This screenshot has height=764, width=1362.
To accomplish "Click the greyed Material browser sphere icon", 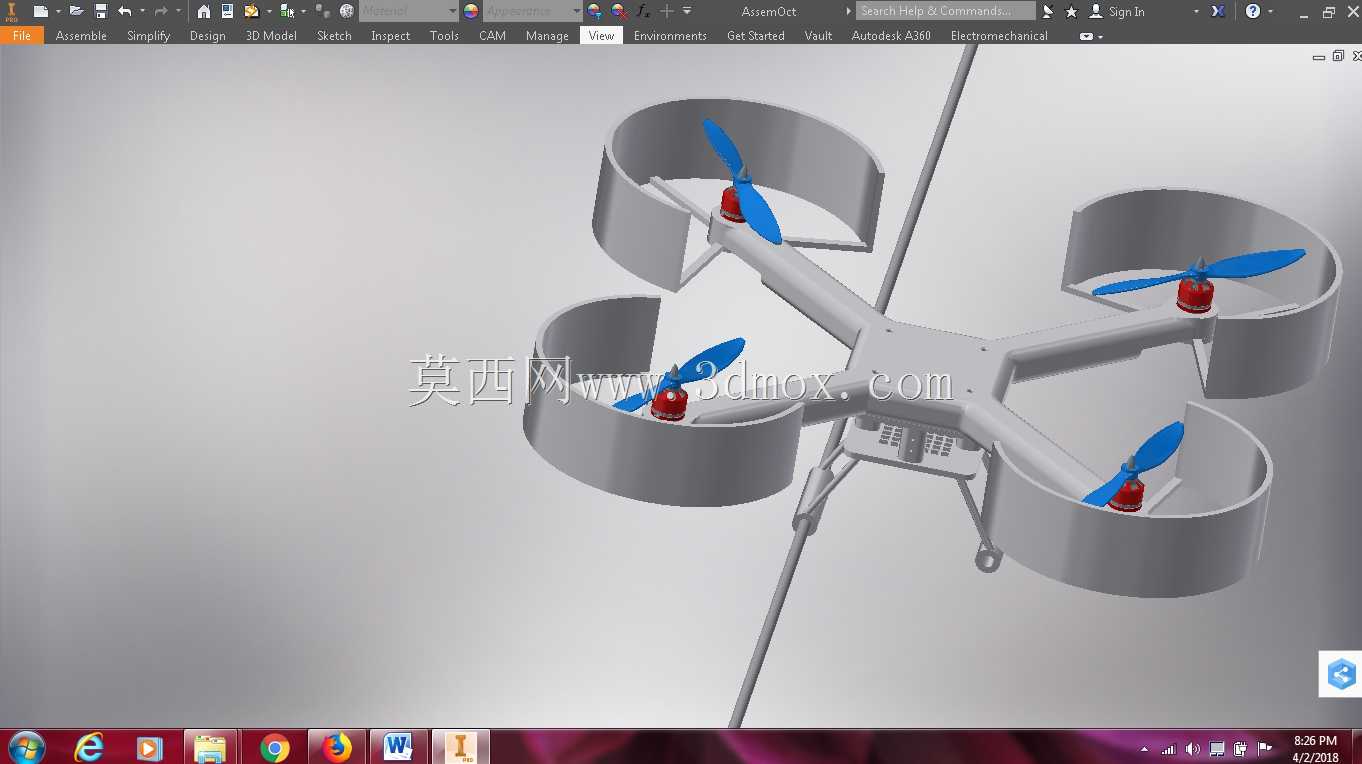I will point(347,11).
